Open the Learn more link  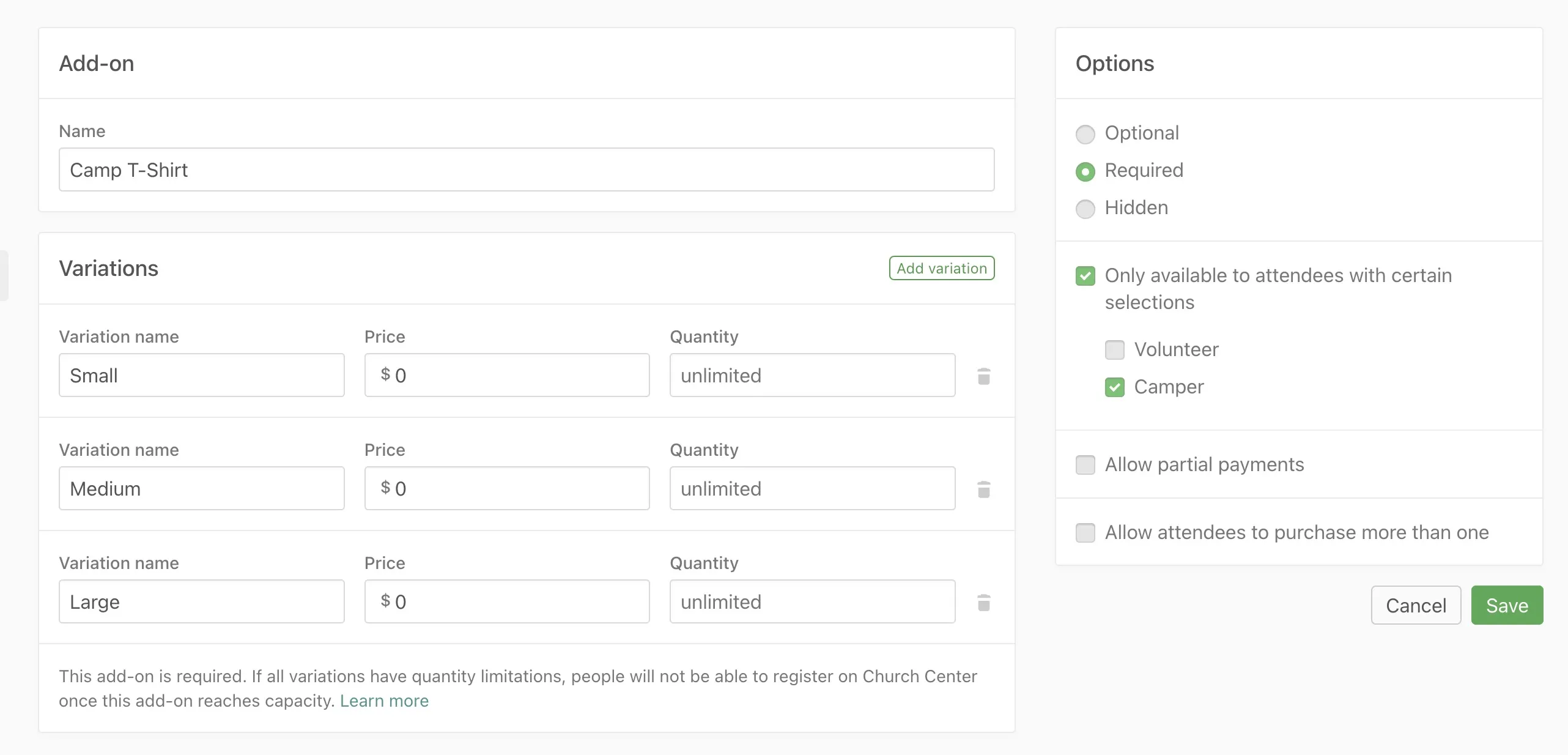pos(384,701)
